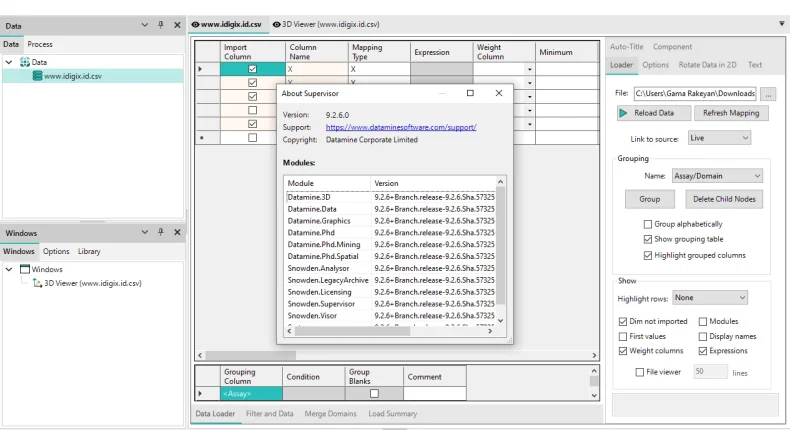
Task: Switch to Filter and Data tab
Action: [x=270, y=413]
